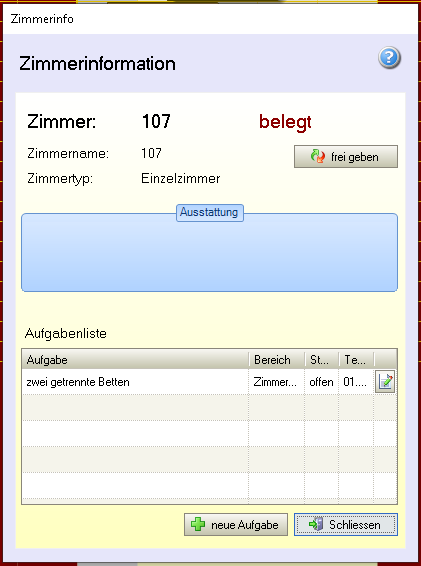This screenshot has width=421, height=566.
Task: Open the blue help question mark icon
Action: (389, 57)
